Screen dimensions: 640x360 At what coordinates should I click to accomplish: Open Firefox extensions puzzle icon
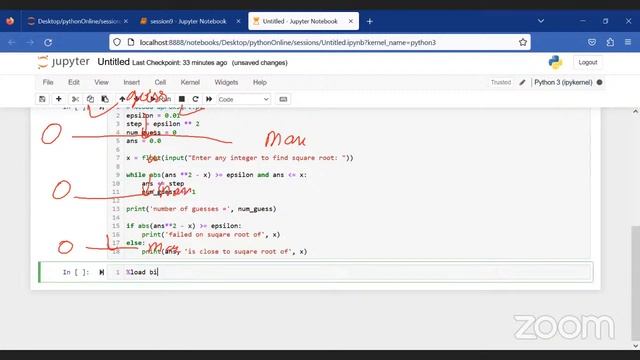coord(610,42)
